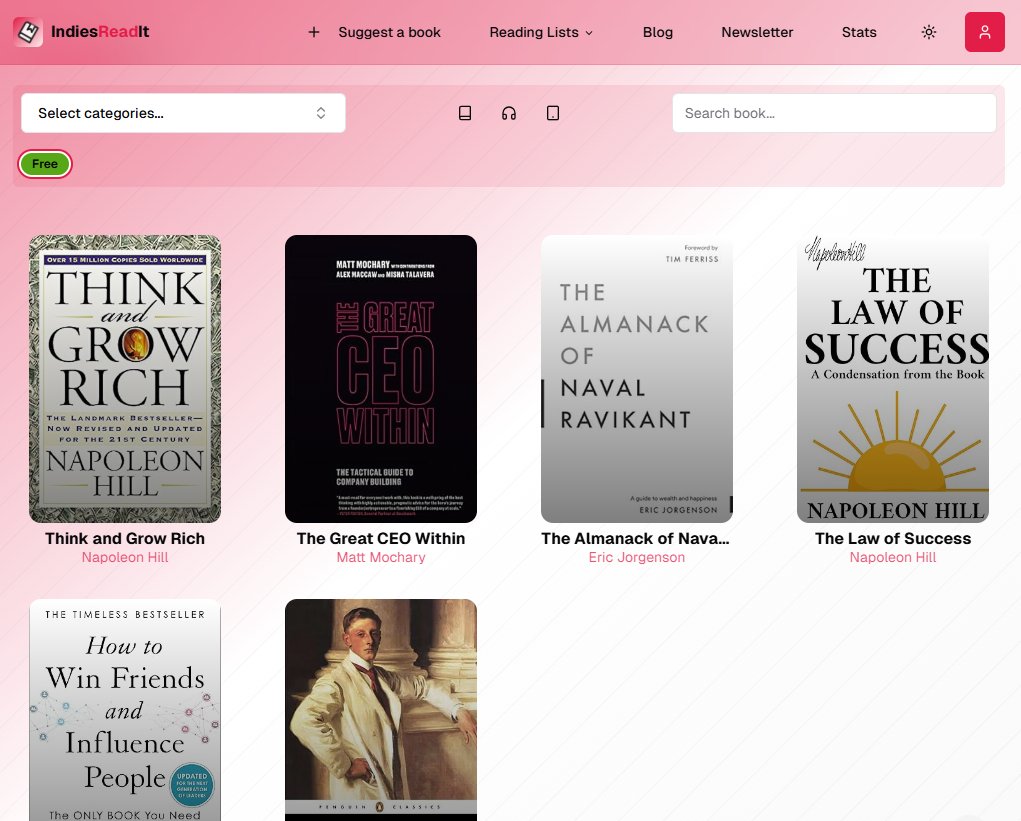Open the Stats page
1021x821 pixels.
point(859,32)
